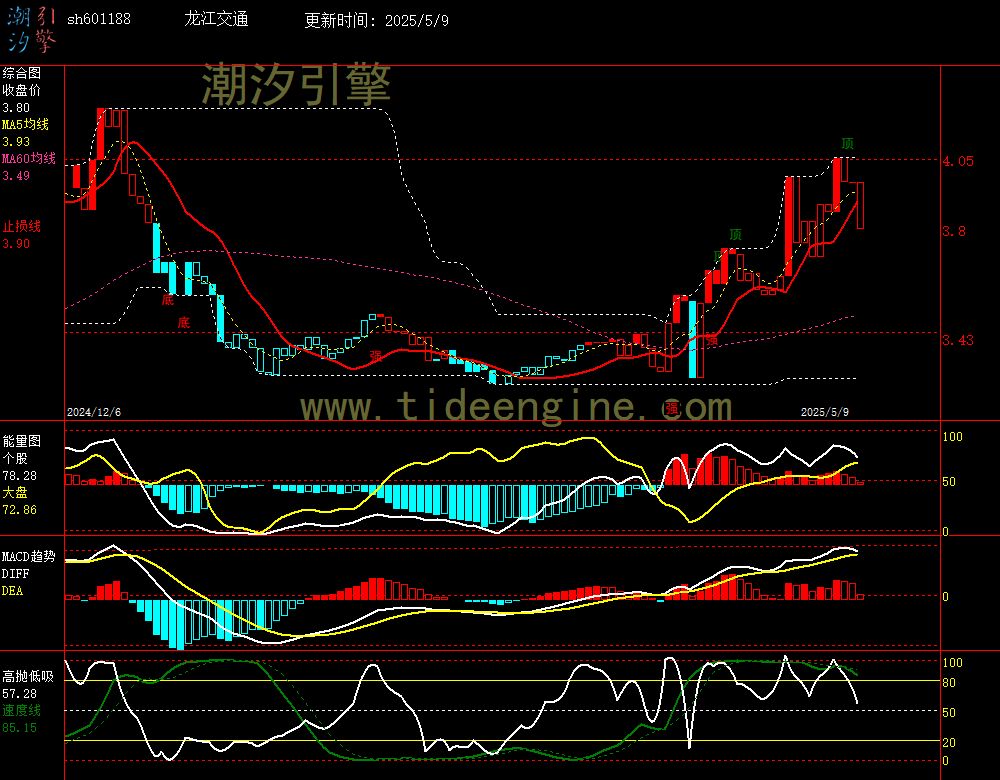Screen dimensions: 1000x780
Task: Click the MA60 value 3.49
Action: pyautogui.click(x=16, y=175)
